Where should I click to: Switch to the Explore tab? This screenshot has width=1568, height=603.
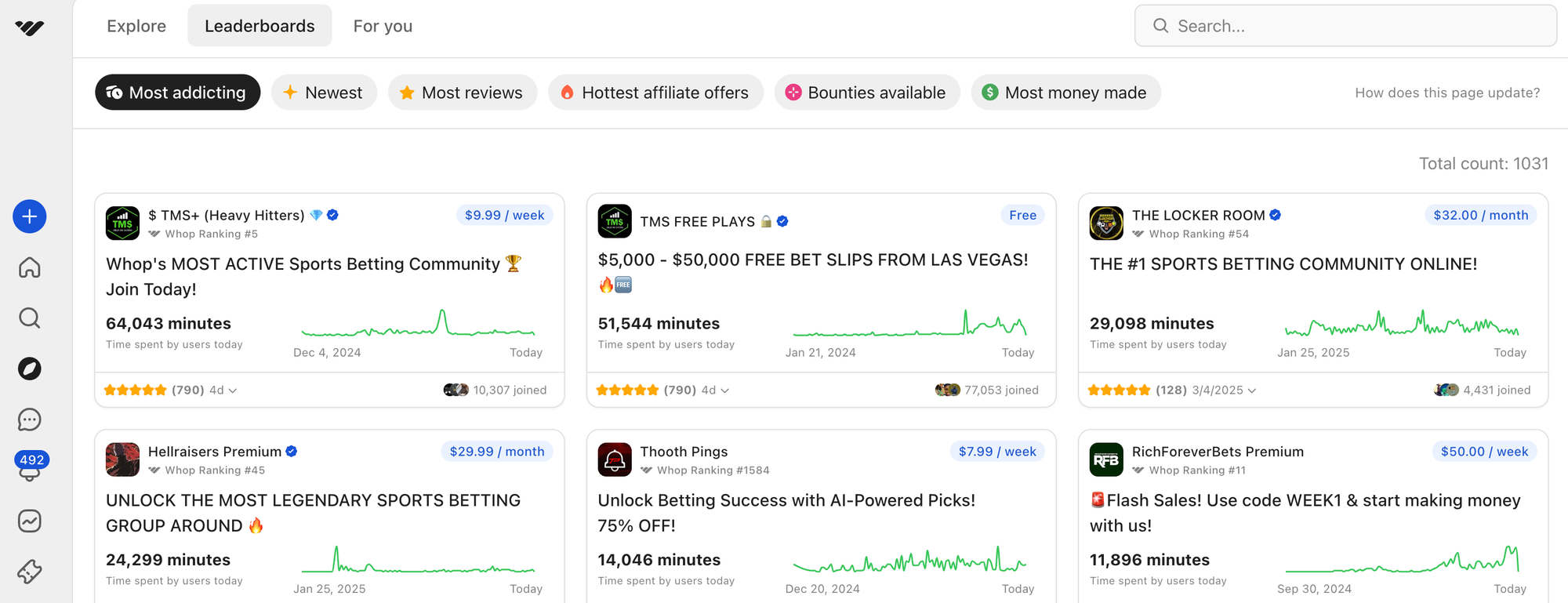pyautogui.click(x=136, y=26)
